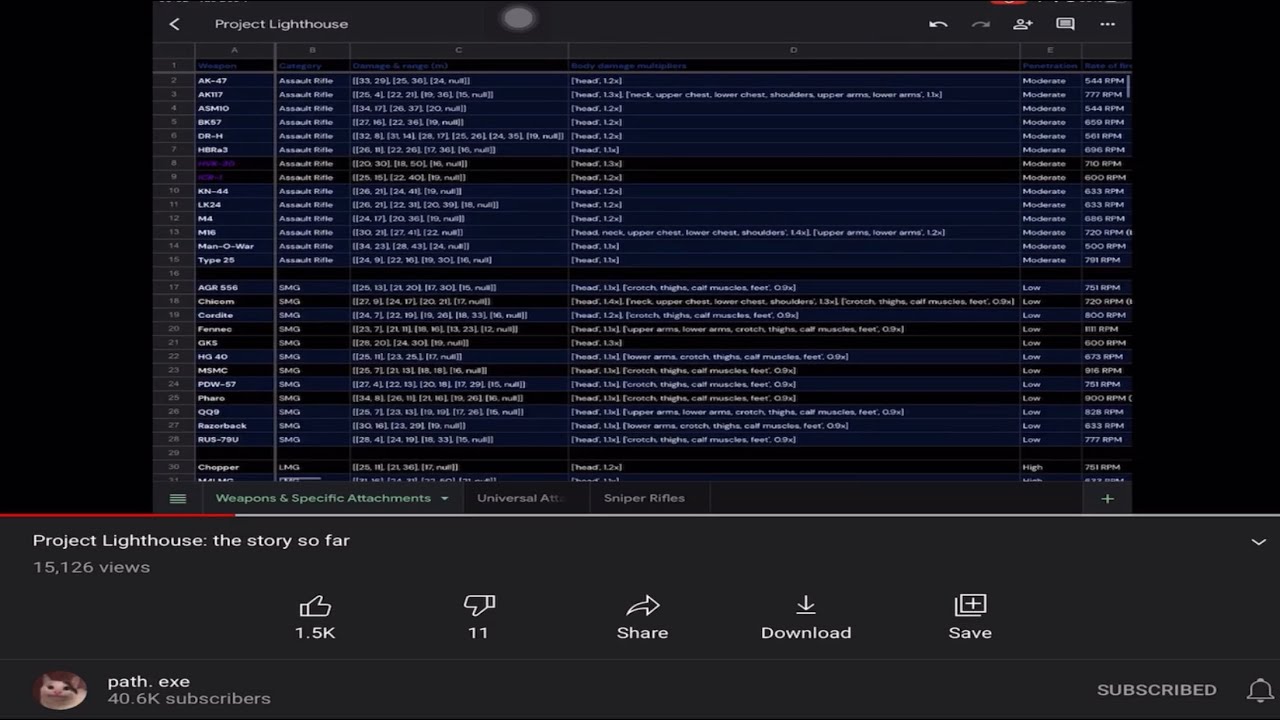Screen dimensions: 1280x720
Task: Open the three-dot more options menu
Action: [x=1107, y=24]
